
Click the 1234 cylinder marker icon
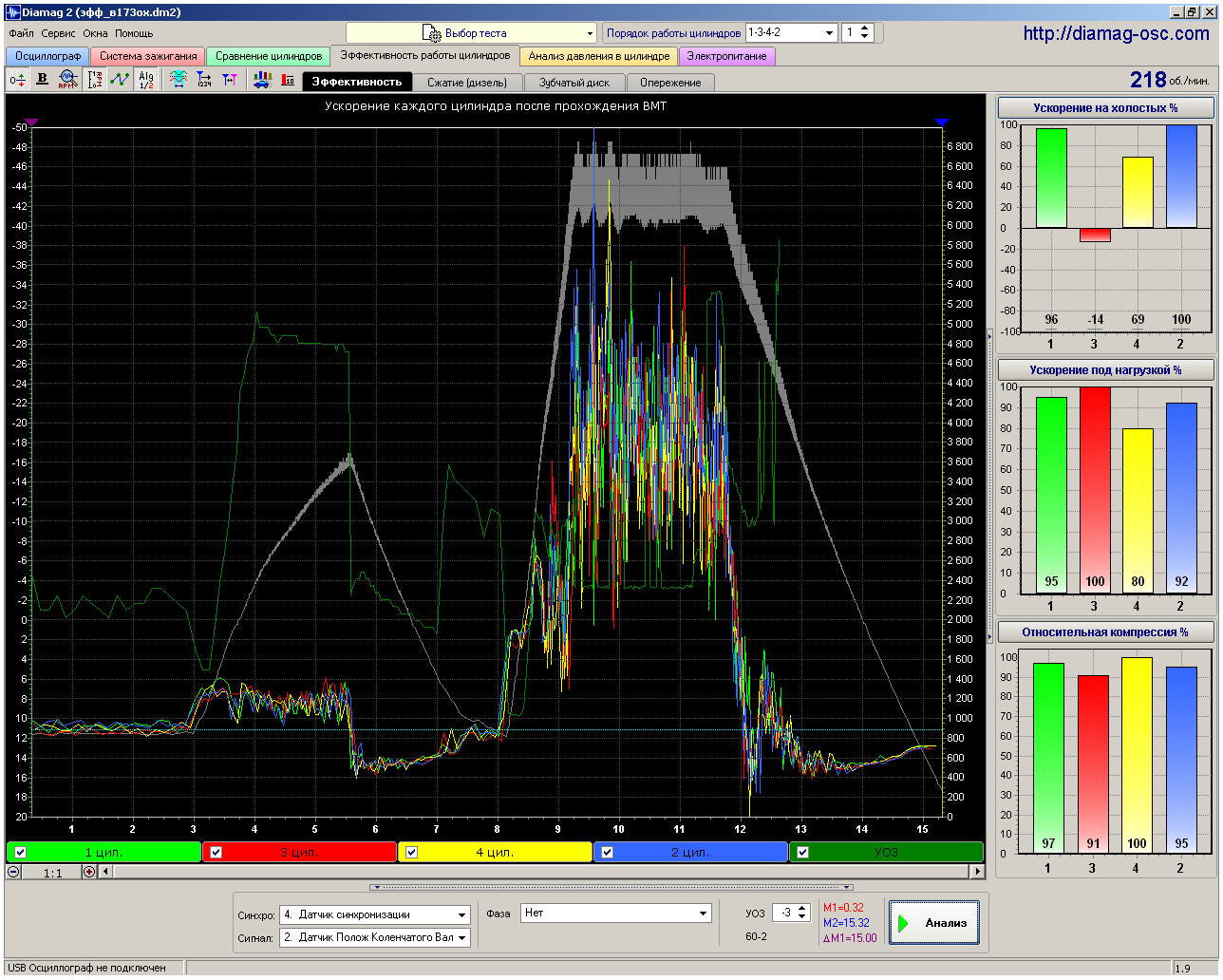[x=204, y=81]
